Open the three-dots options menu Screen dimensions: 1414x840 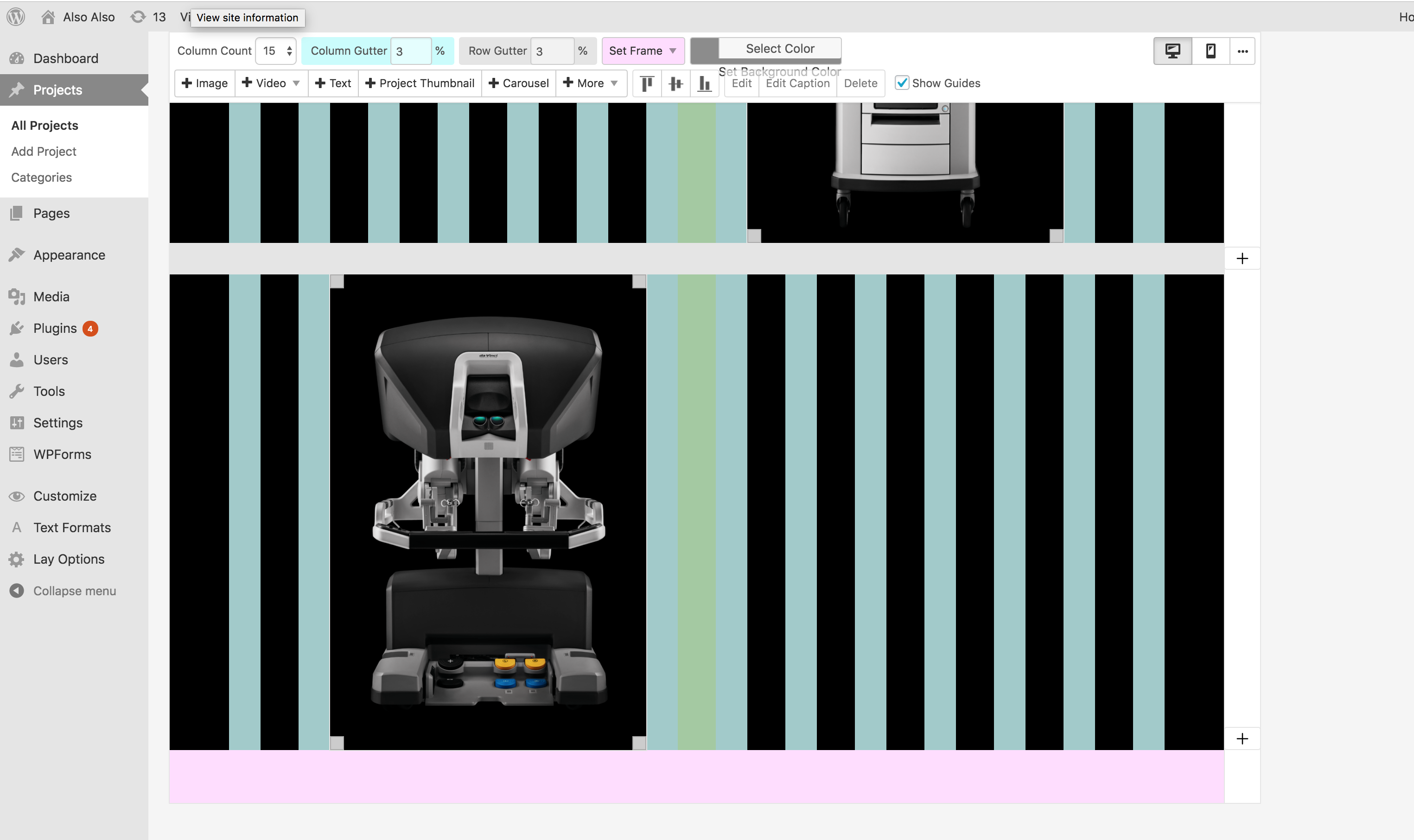click(1242, 51)
